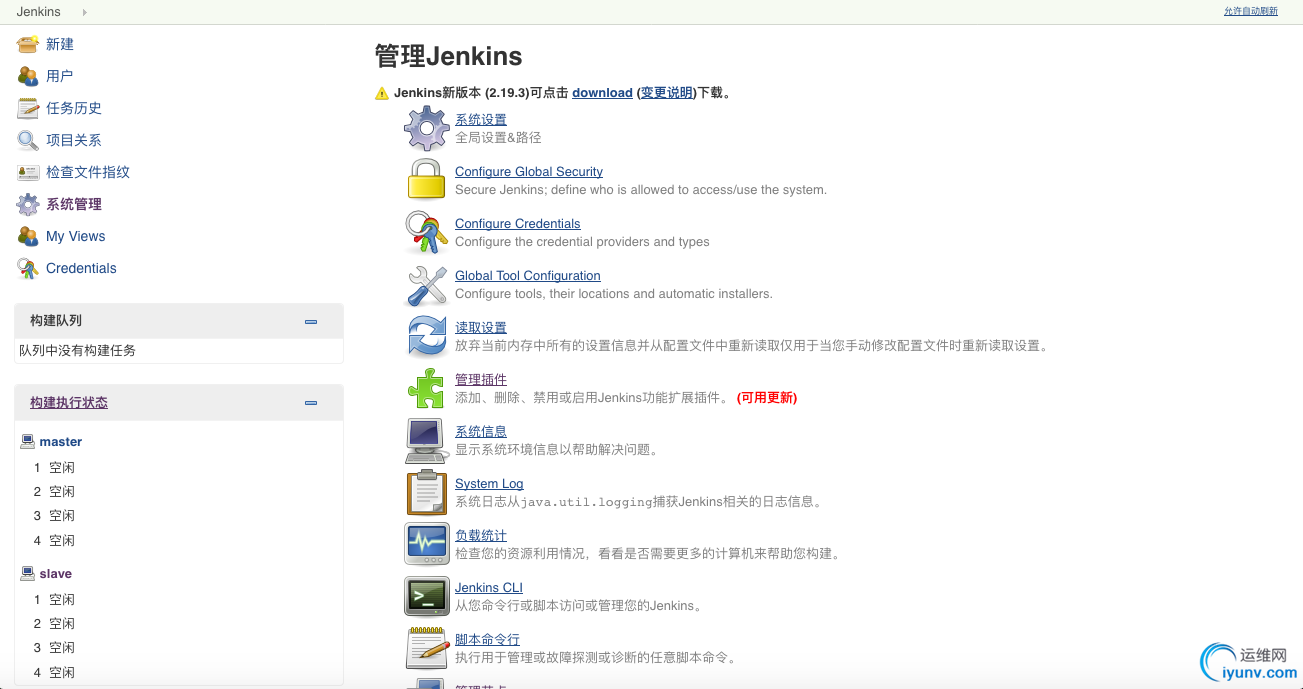1303x689 pixels.
Task: Open the 系统设置 link
Action: (481, 120)
